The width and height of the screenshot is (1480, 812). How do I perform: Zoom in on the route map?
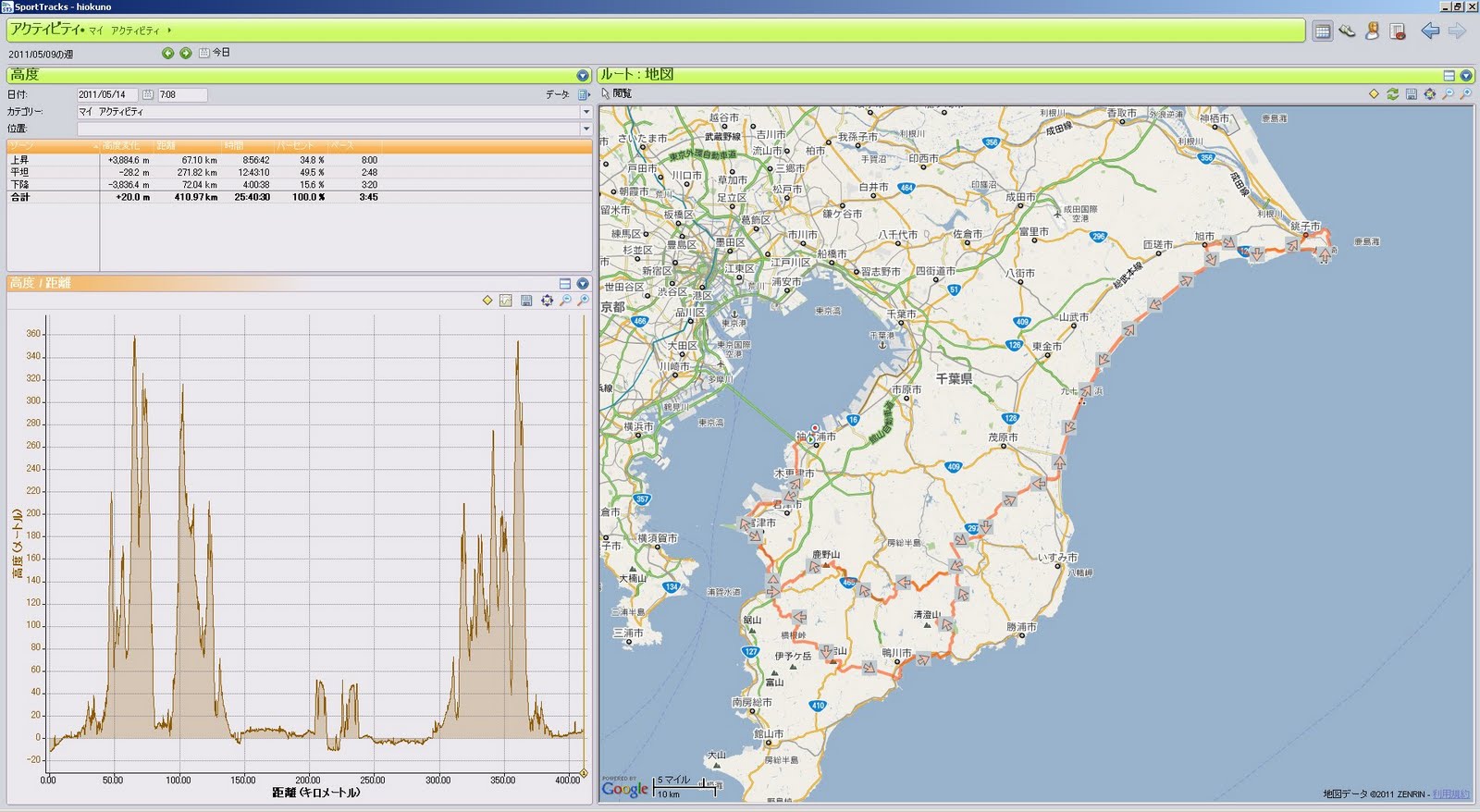point(1465,93)
